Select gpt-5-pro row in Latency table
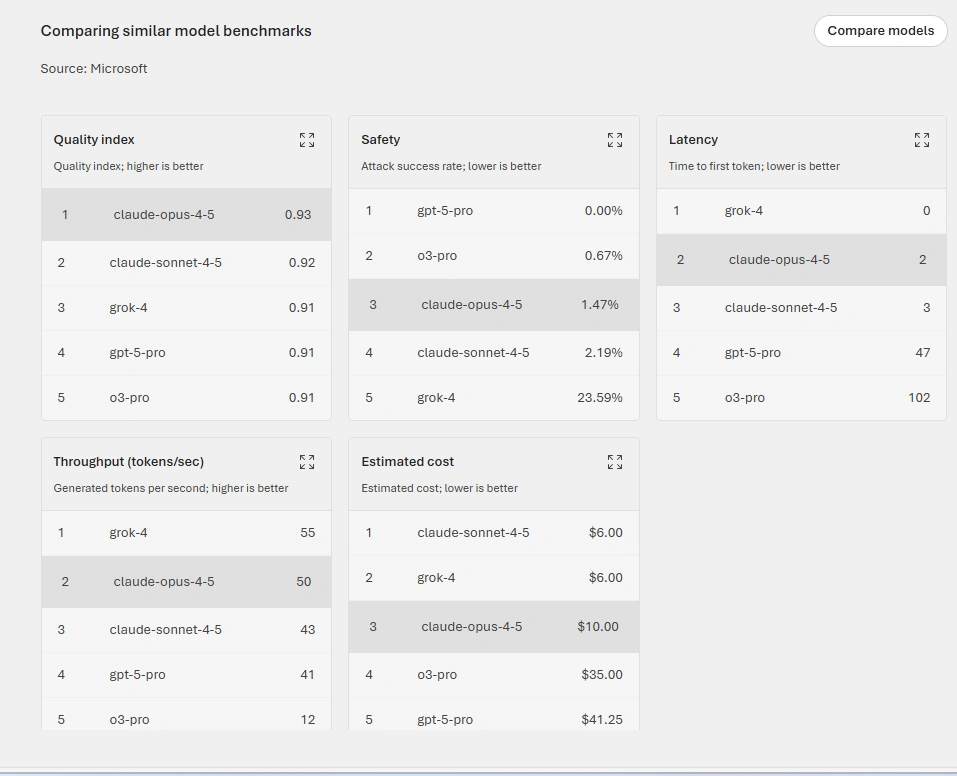Image resolution: width=957 pixels, height=776 pixels. (801, 353)
